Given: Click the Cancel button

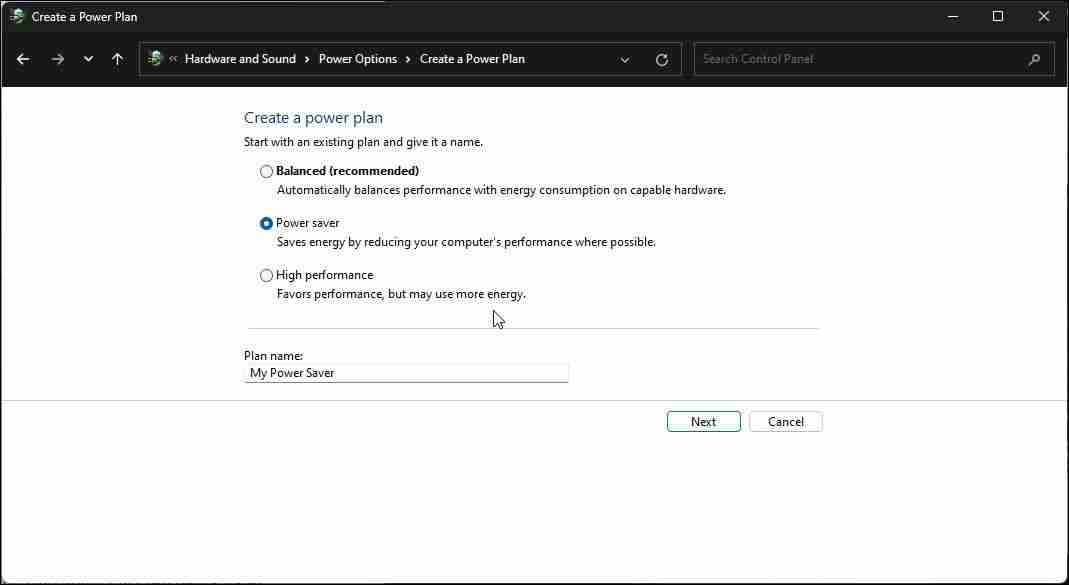Looking at the screenshot, I should coord(785,421).
